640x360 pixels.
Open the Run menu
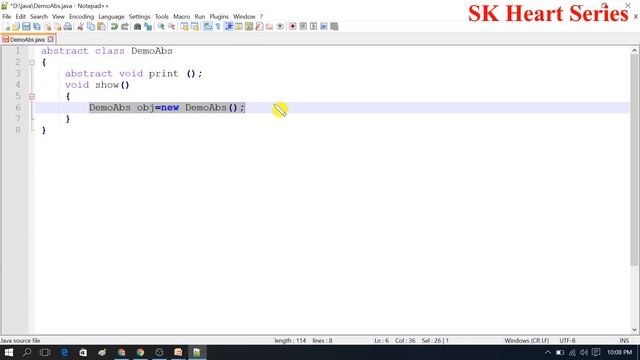click(x=200, y=17)
